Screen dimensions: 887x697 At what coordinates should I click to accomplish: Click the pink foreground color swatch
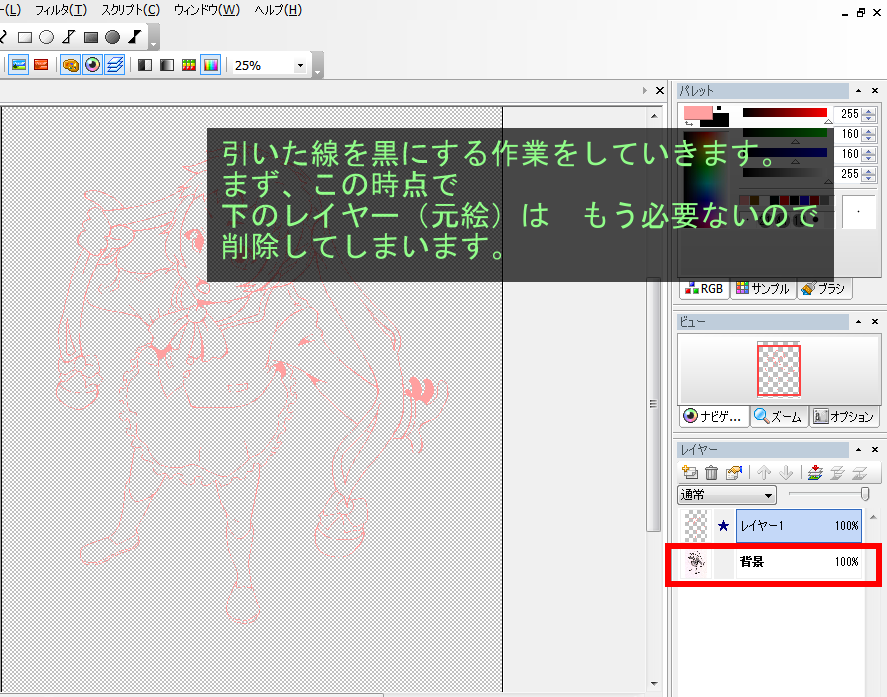[695, 110]
